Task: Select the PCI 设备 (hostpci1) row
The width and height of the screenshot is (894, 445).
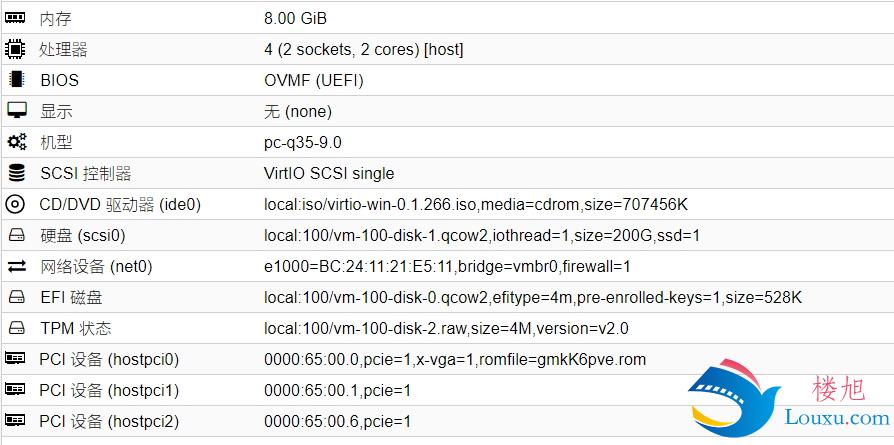Action: tap(447, 390)
